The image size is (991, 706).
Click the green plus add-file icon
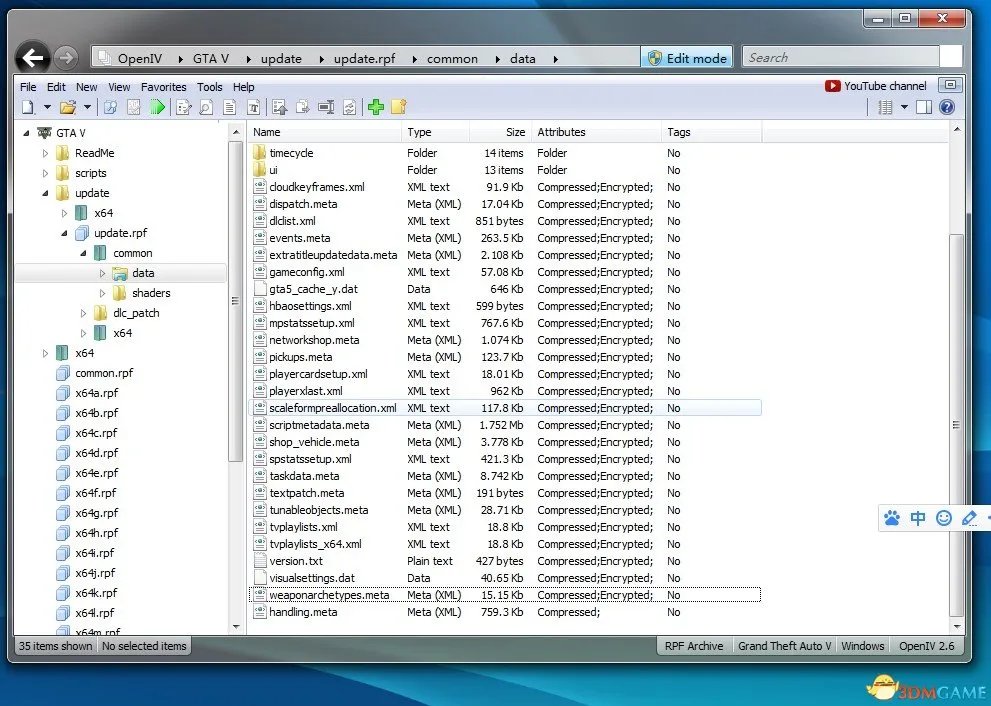pyautogui.click(x=376, y=107)
